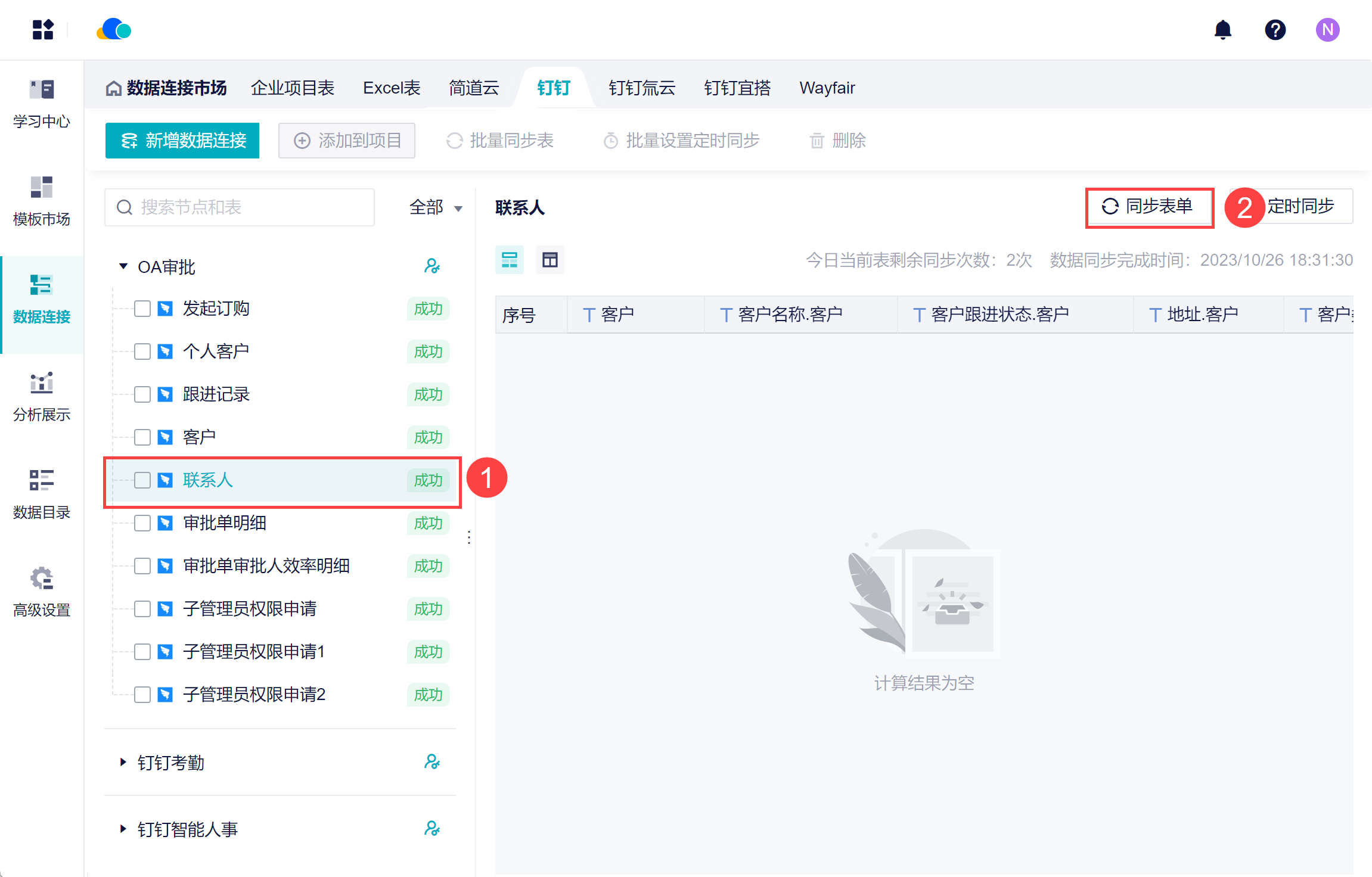1372x877 pixels.
Task: Click OA审批 permission user icon
Action: [x=432, y=266]
